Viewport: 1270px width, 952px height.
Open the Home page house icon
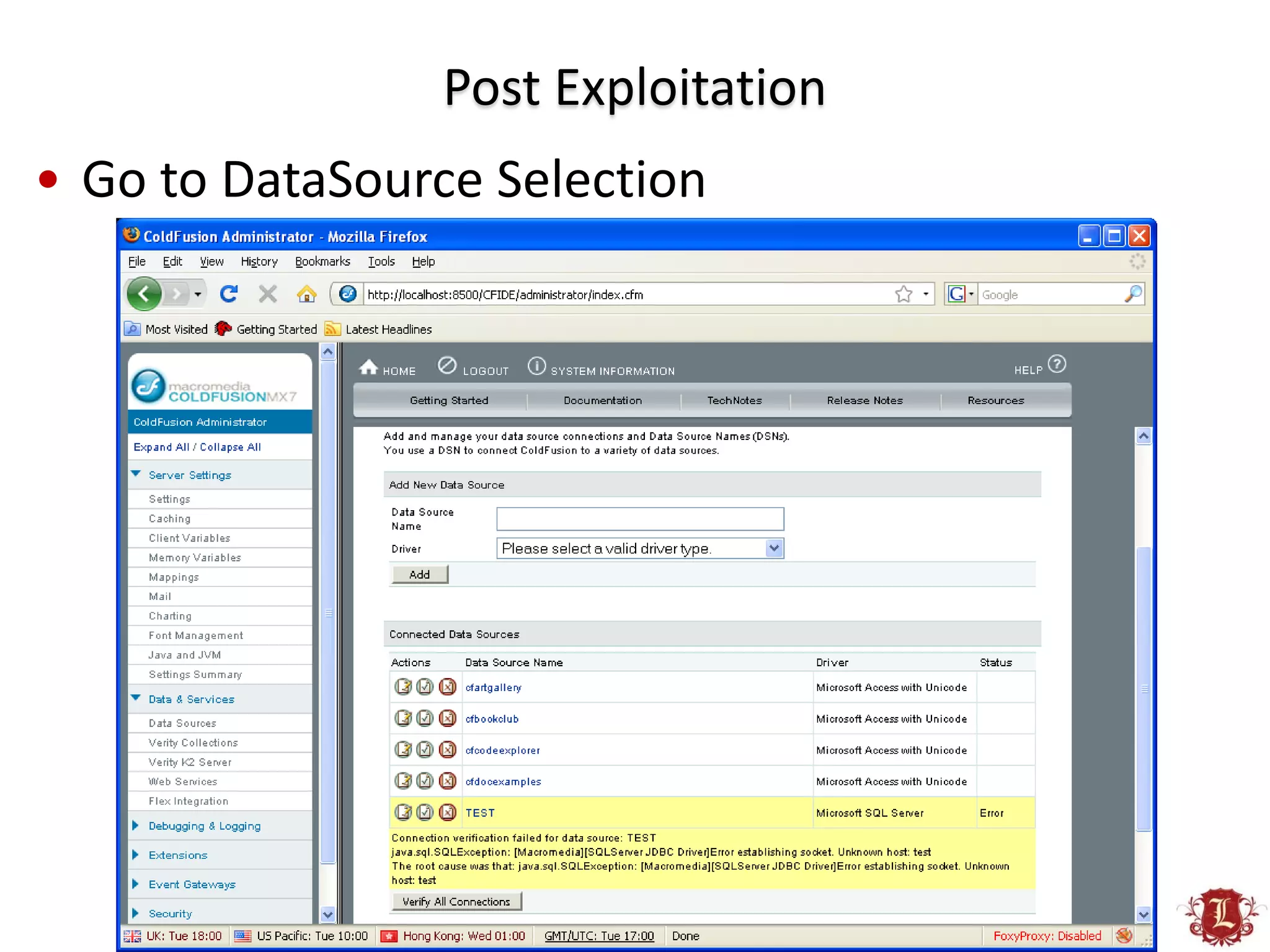[x=306, y=294]
